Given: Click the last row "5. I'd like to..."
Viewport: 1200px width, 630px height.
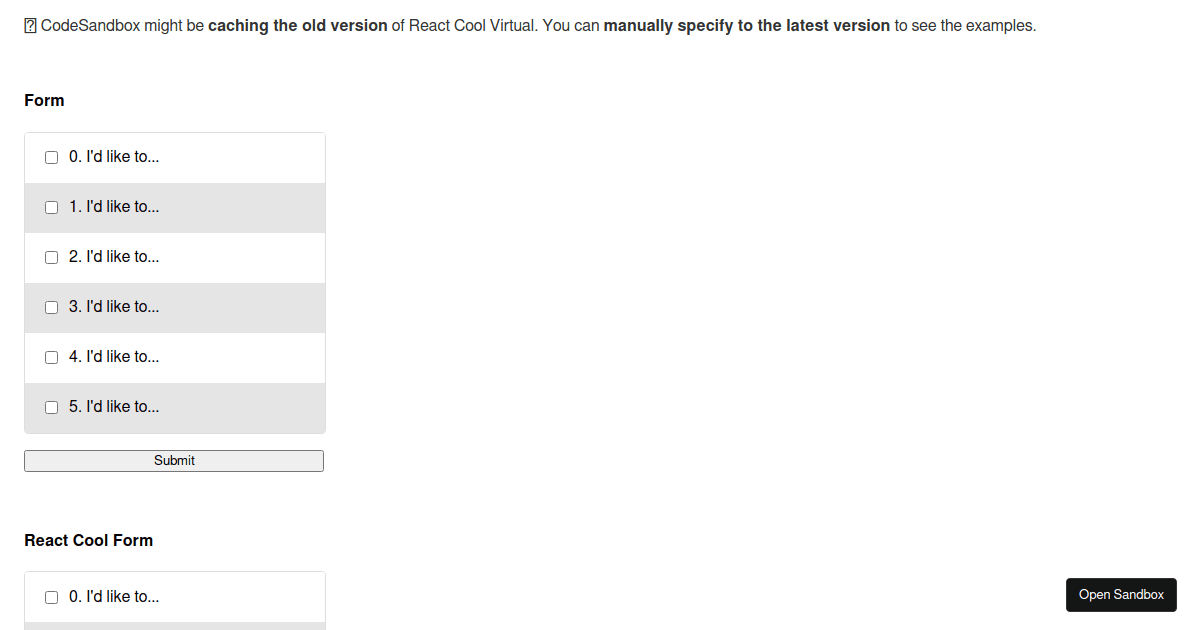Looking at the screenshot, I should [x=174, y=407].
